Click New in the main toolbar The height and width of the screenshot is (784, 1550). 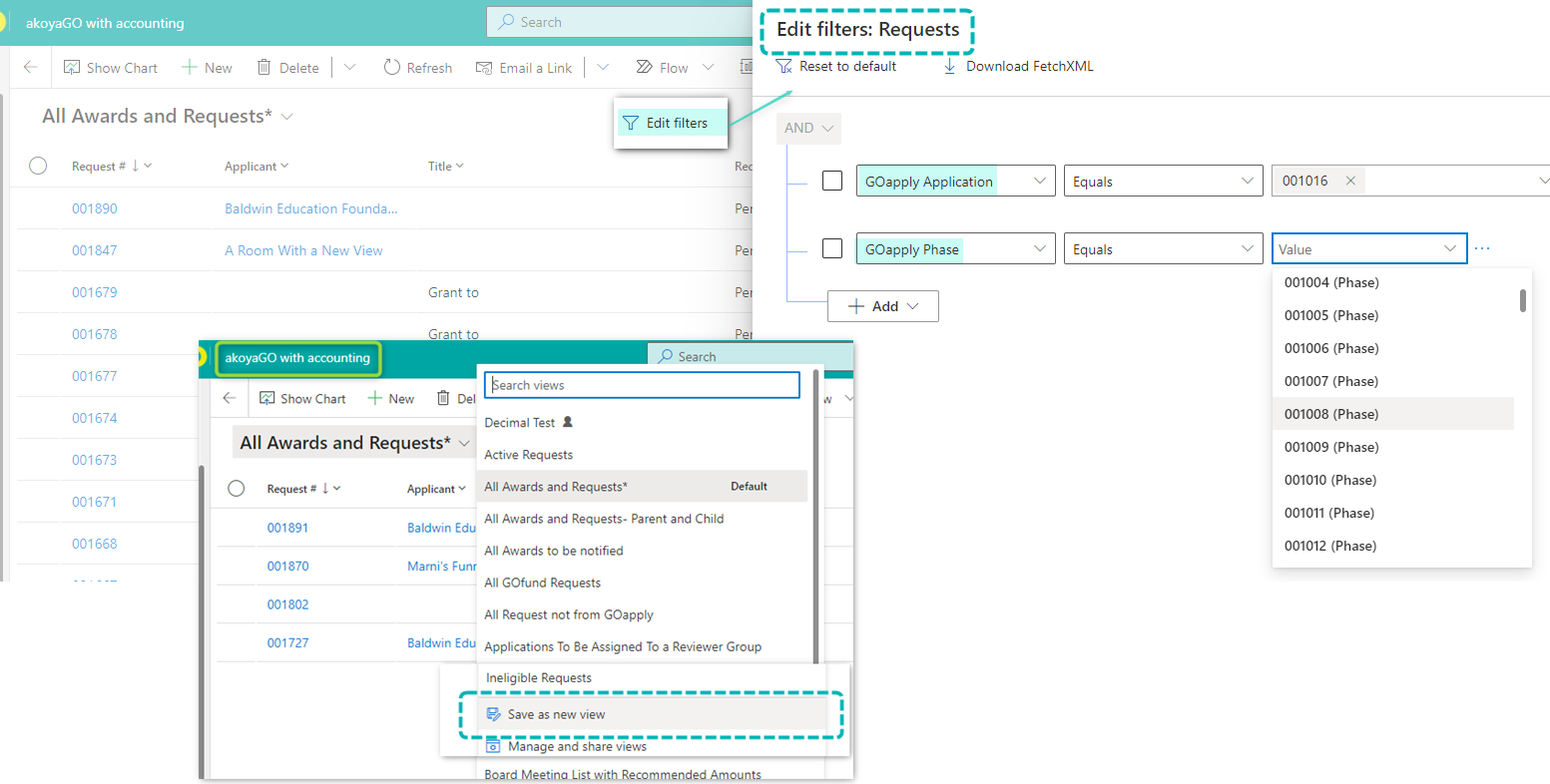point(207,68)
